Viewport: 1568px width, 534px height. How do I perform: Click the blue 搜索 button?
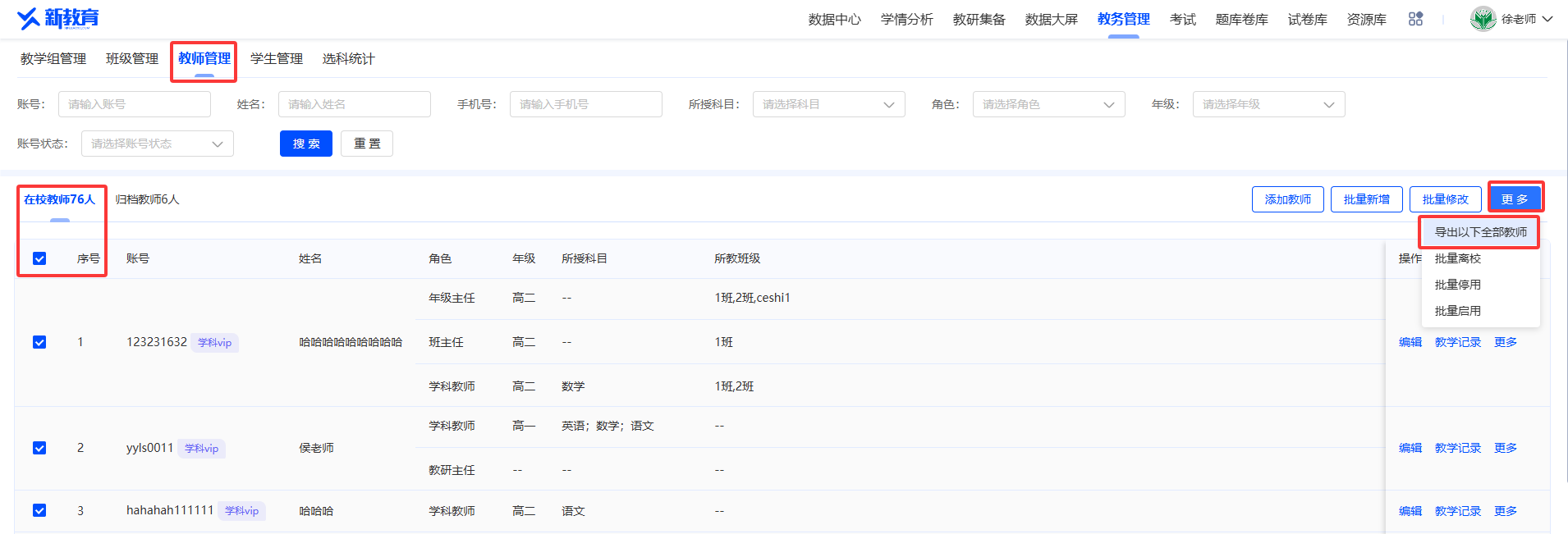(306, 144)
